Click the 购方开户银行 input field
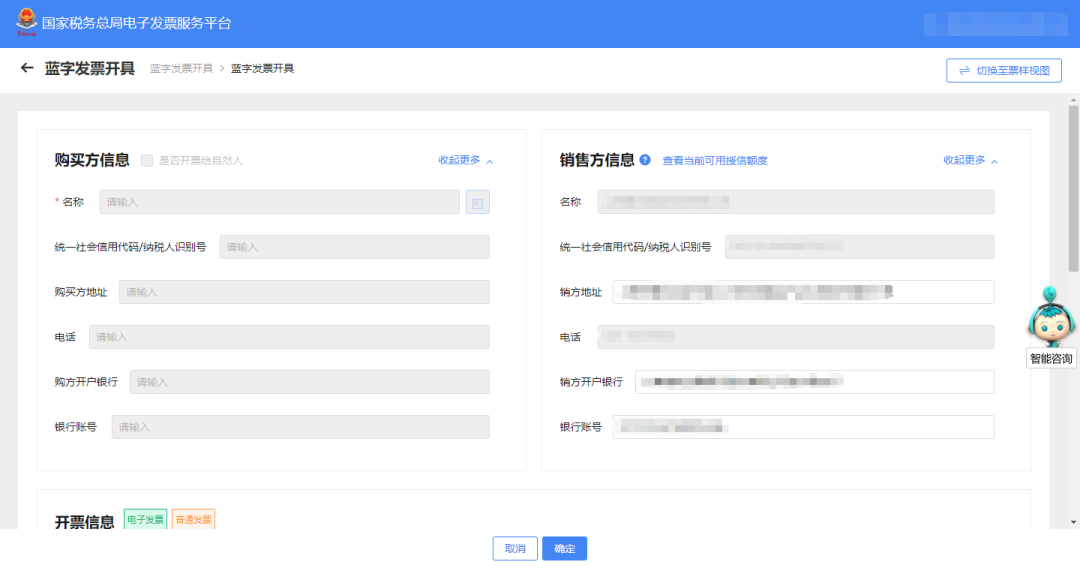1080x568 pixels. tap(309, 382)
